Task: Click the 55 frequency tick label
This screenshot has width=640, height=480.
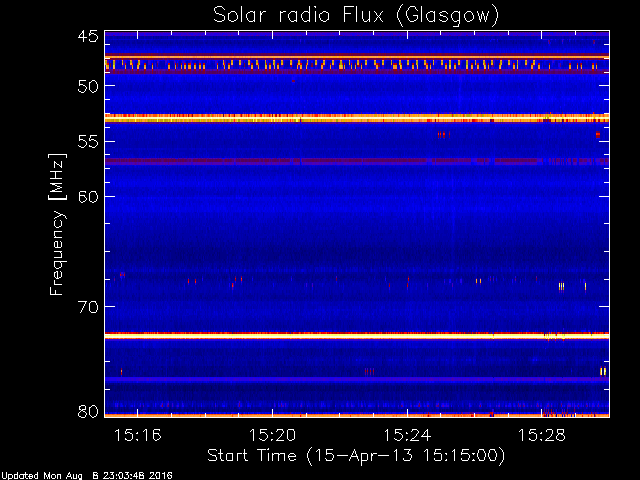Action: click(x=88, y=142)
